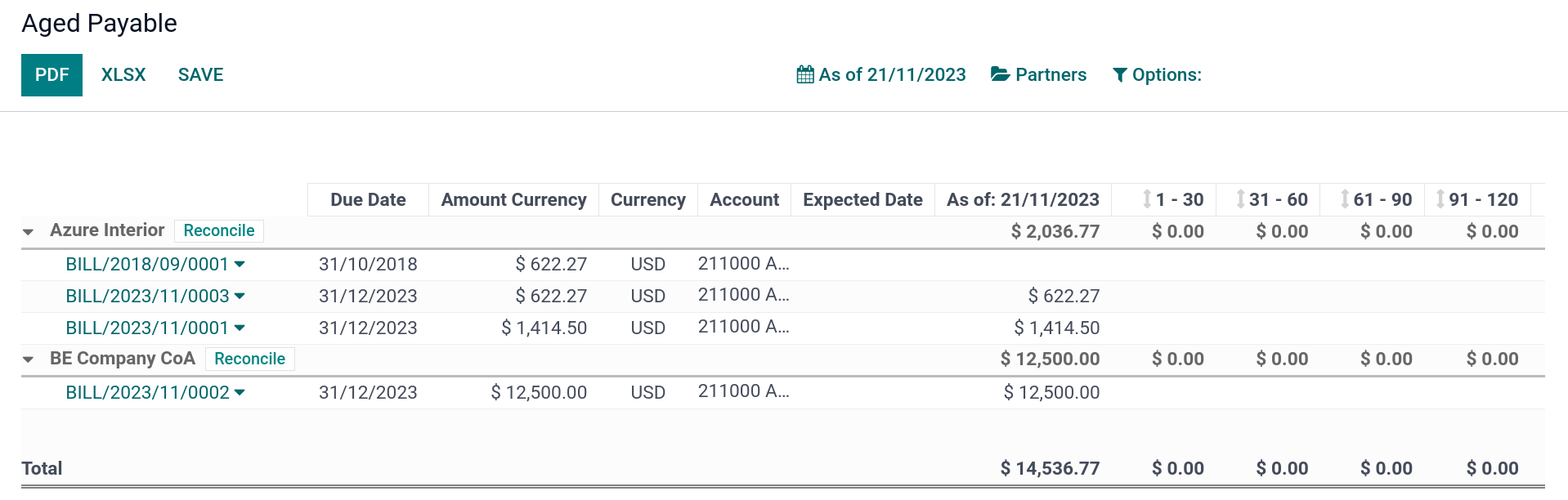Sort by the 1 - 30 column arrow
1568x500 pixels.
point(1147,199)
